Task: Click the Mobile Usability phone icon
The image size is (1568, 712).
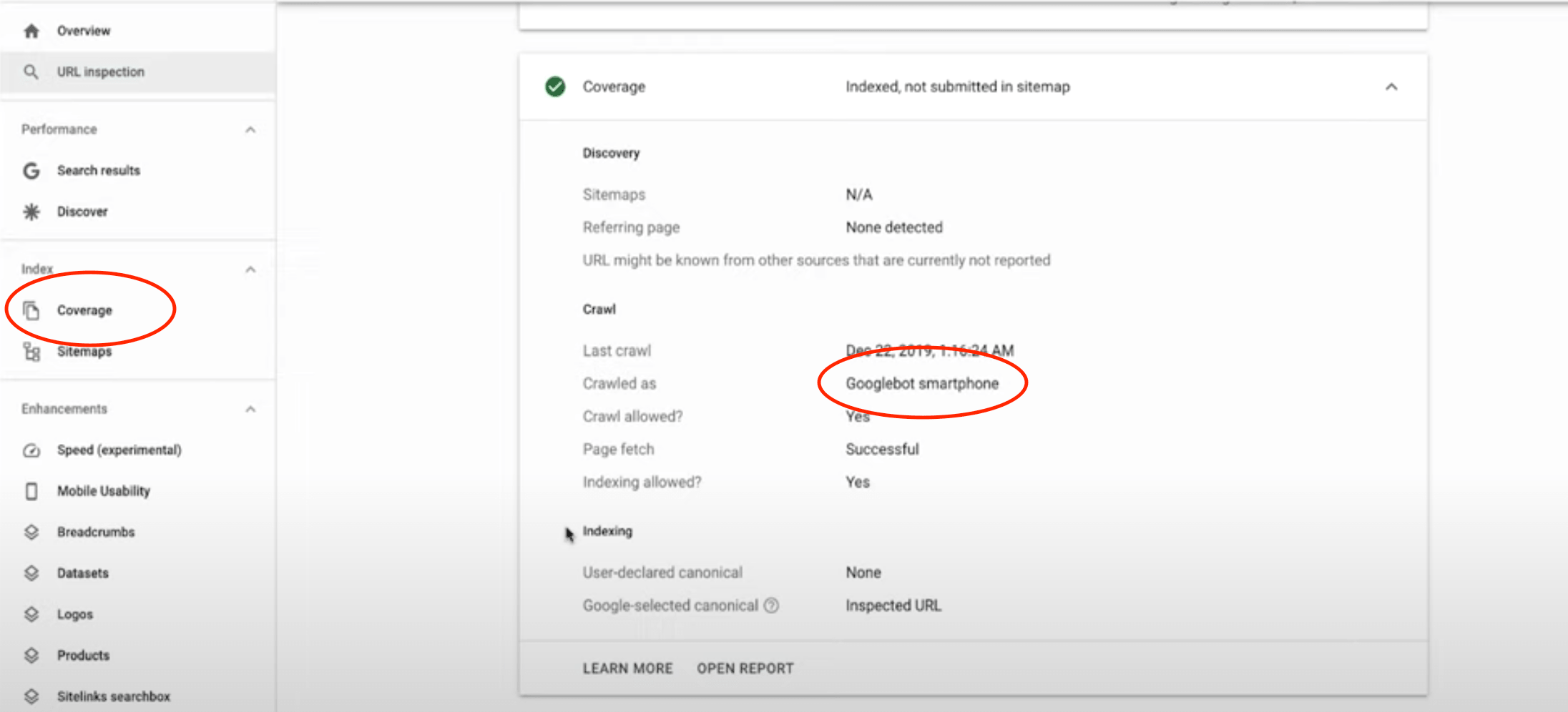Action: (31, 491)
